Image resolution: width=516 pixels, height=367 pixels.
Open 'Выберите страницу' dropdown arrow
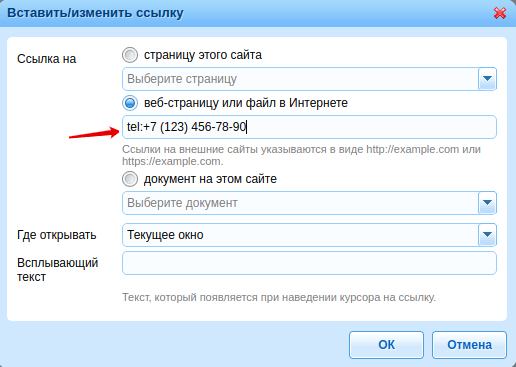pyautogui.click(x=487, y=79)
